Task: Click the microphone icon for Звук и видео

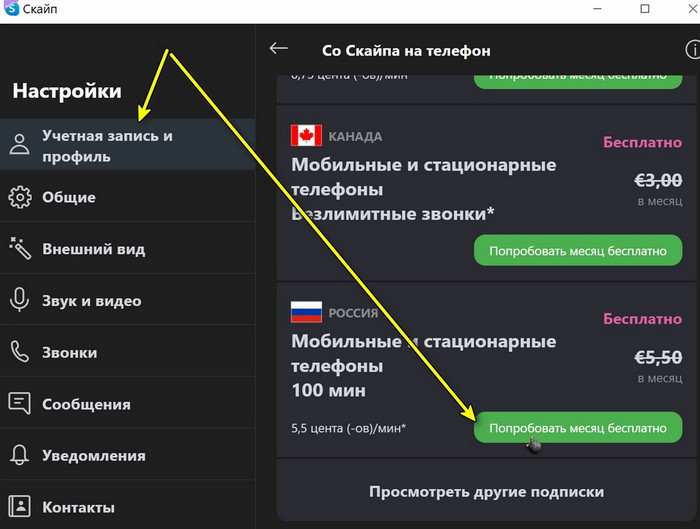Action: click(19, 300)
